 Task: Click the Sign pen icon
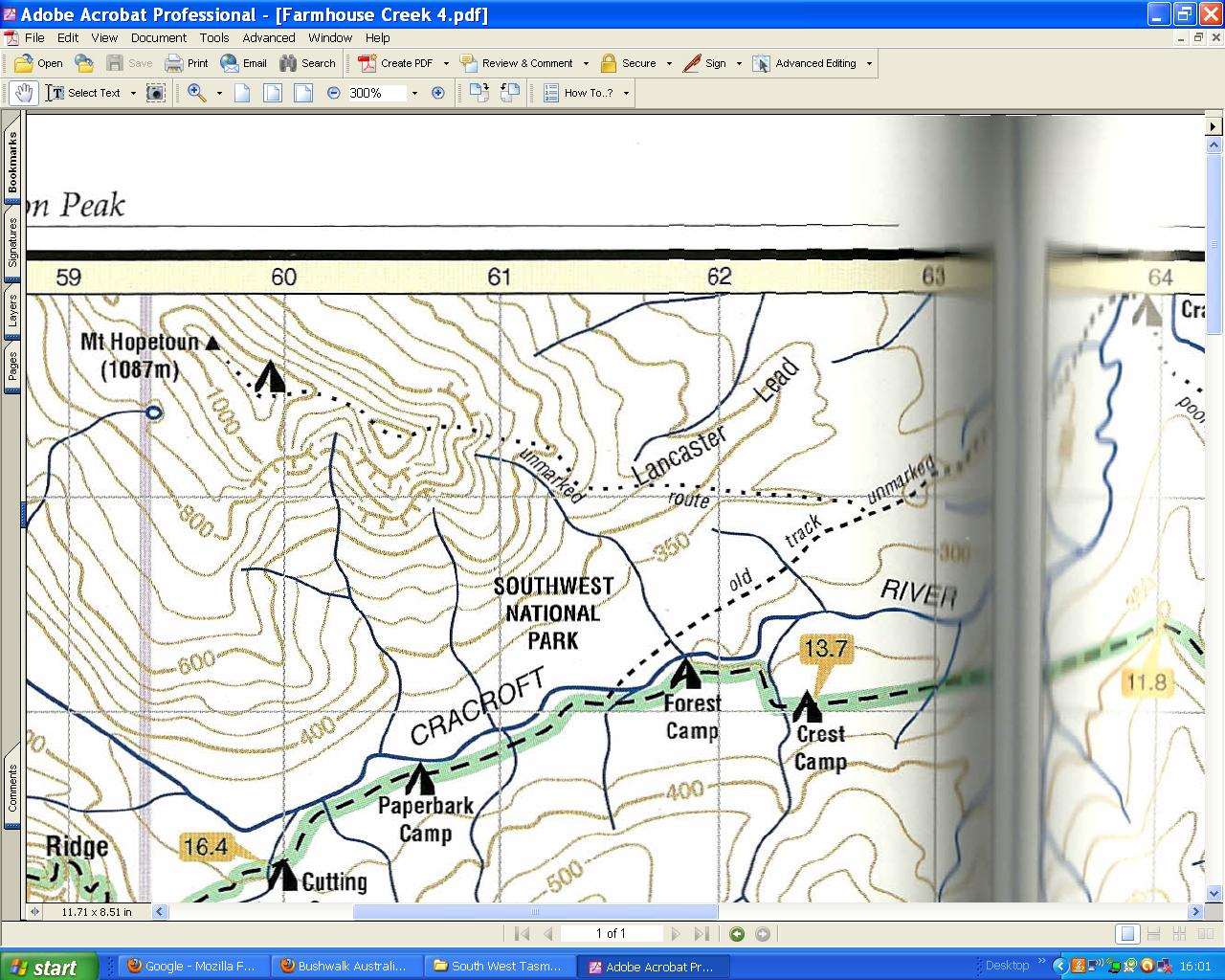pyautogui.click(x=692, y=63)
